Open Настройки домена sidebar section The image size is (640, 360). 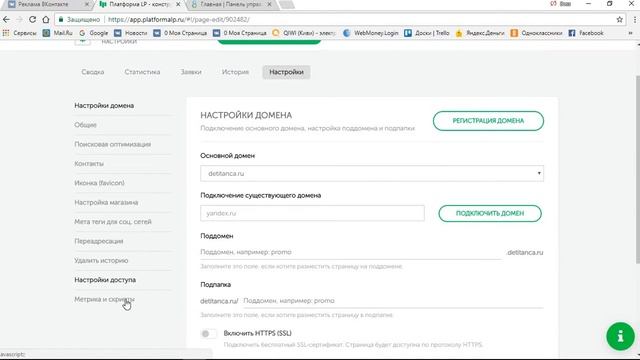104,106
